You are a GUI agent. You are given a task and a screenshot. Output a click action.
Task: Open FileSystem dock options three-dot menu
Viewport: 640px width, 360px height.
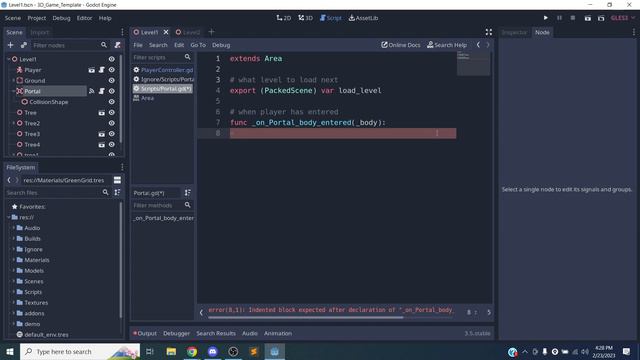point(122,167)
